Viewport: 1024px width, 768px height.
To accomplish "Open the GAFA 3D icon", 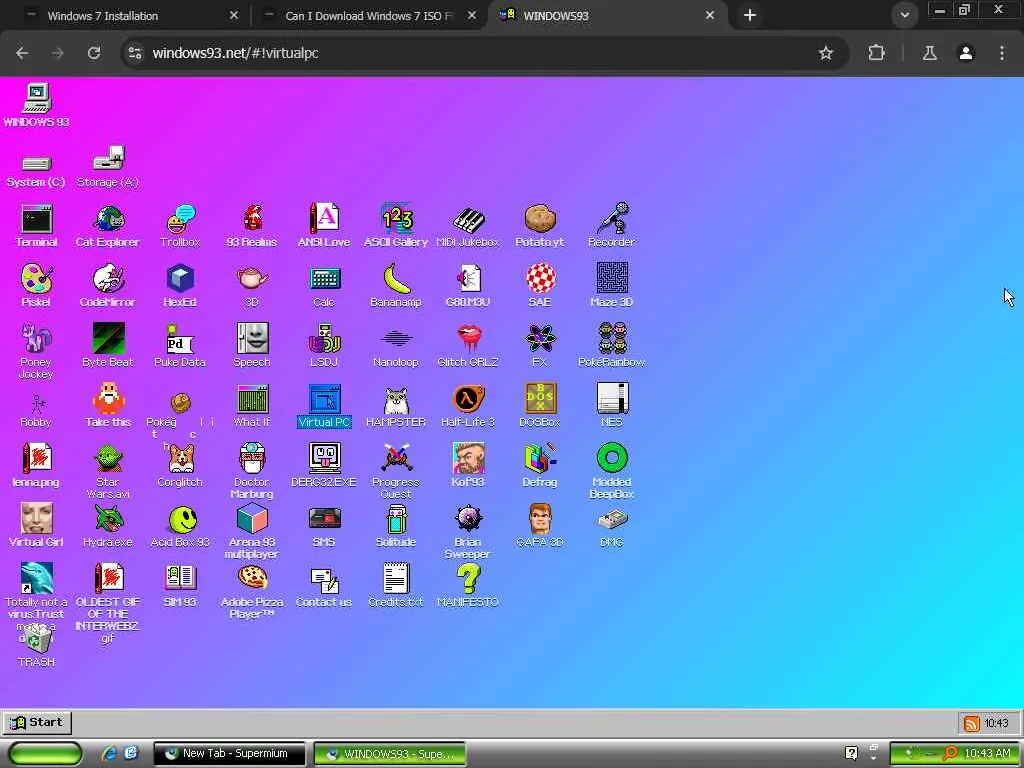I will (x=540, y=526).
